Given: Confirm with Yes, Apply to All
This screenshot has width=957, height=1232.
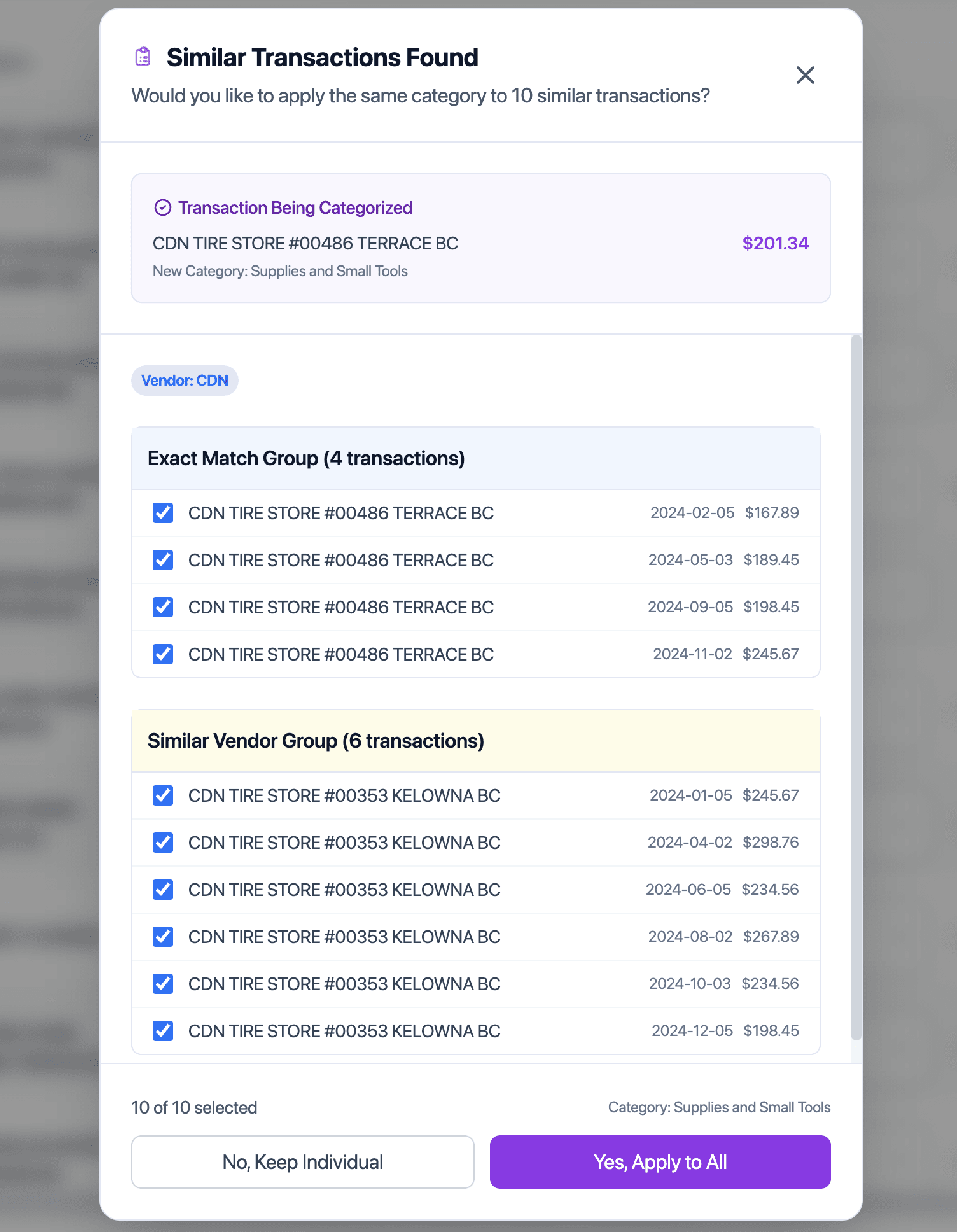Looking at the screenshot, I should [660, 1162].
